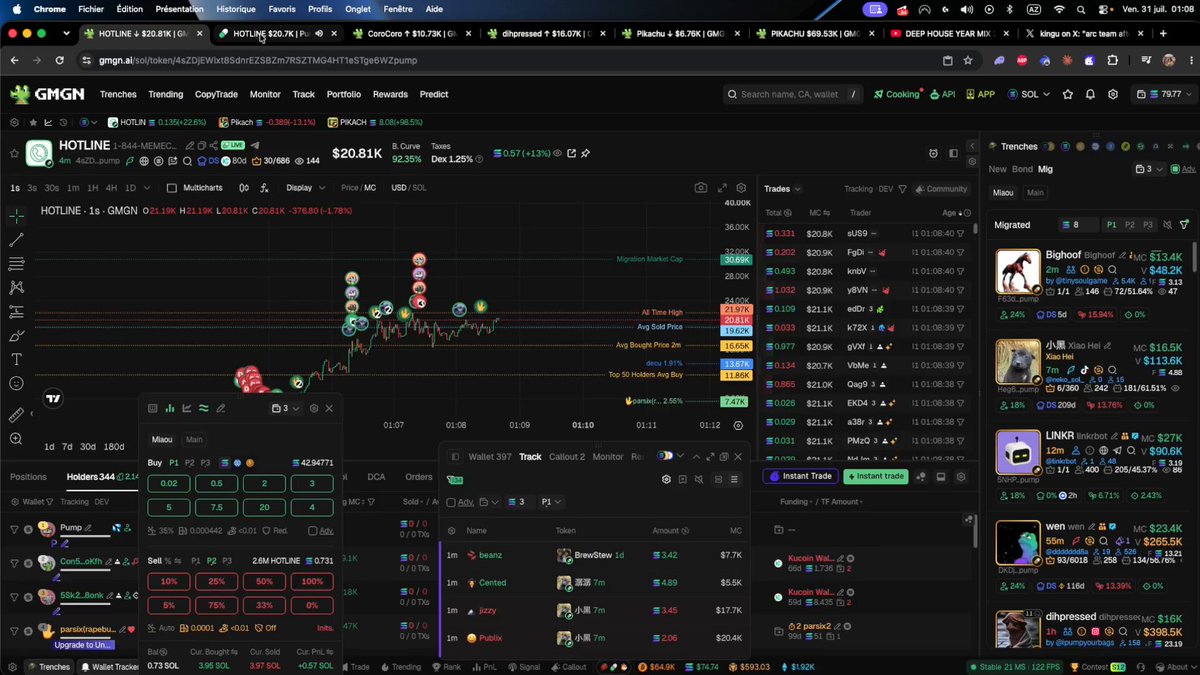
Task: Select the text annotation tool
Action: [16, 360]
